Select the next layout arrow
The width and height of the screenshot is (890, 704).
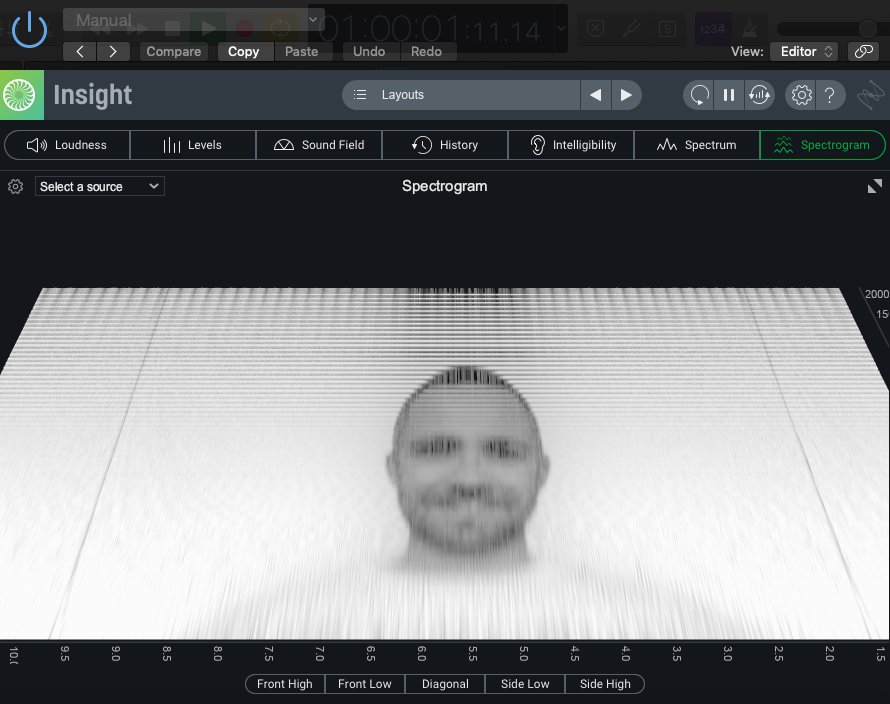click(x=626, y=95)
